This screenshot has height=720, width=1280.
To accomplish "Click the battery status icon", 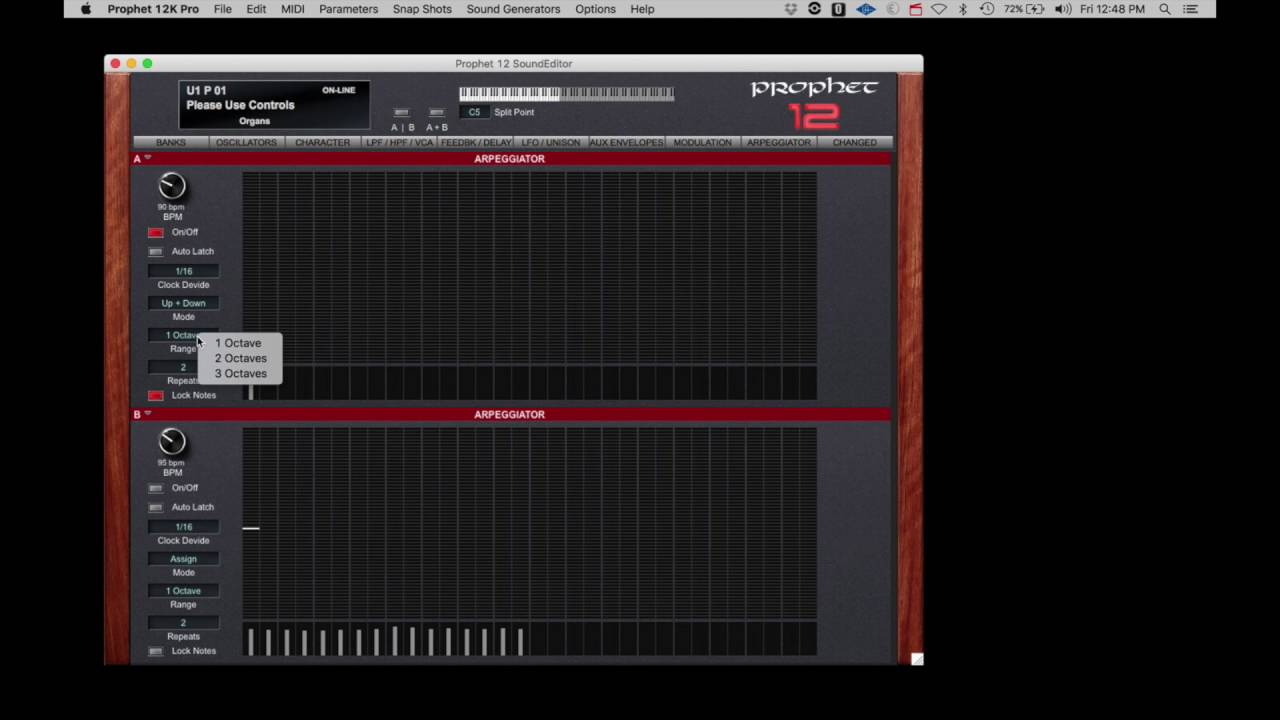I will coord(1036,9).
